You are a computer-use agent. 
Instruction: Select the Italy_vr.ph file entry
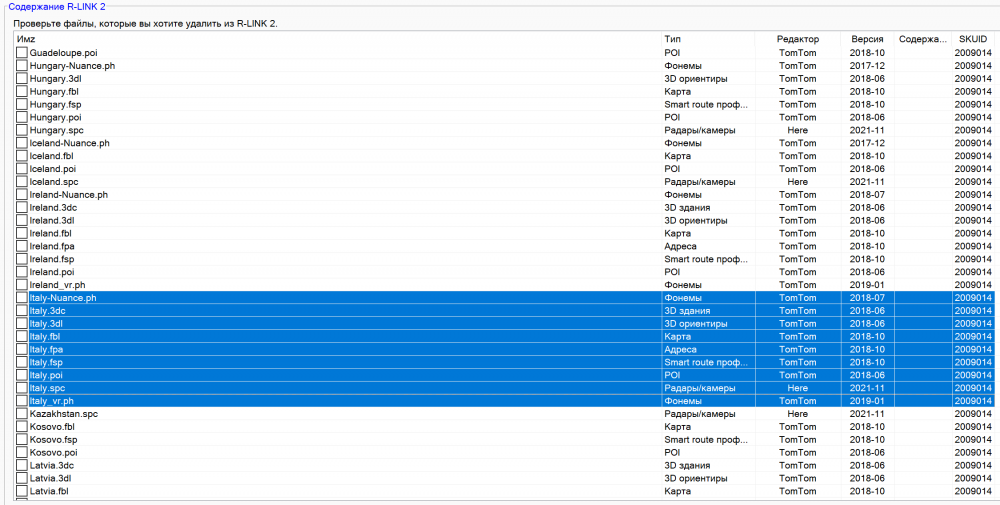point(504,401)
